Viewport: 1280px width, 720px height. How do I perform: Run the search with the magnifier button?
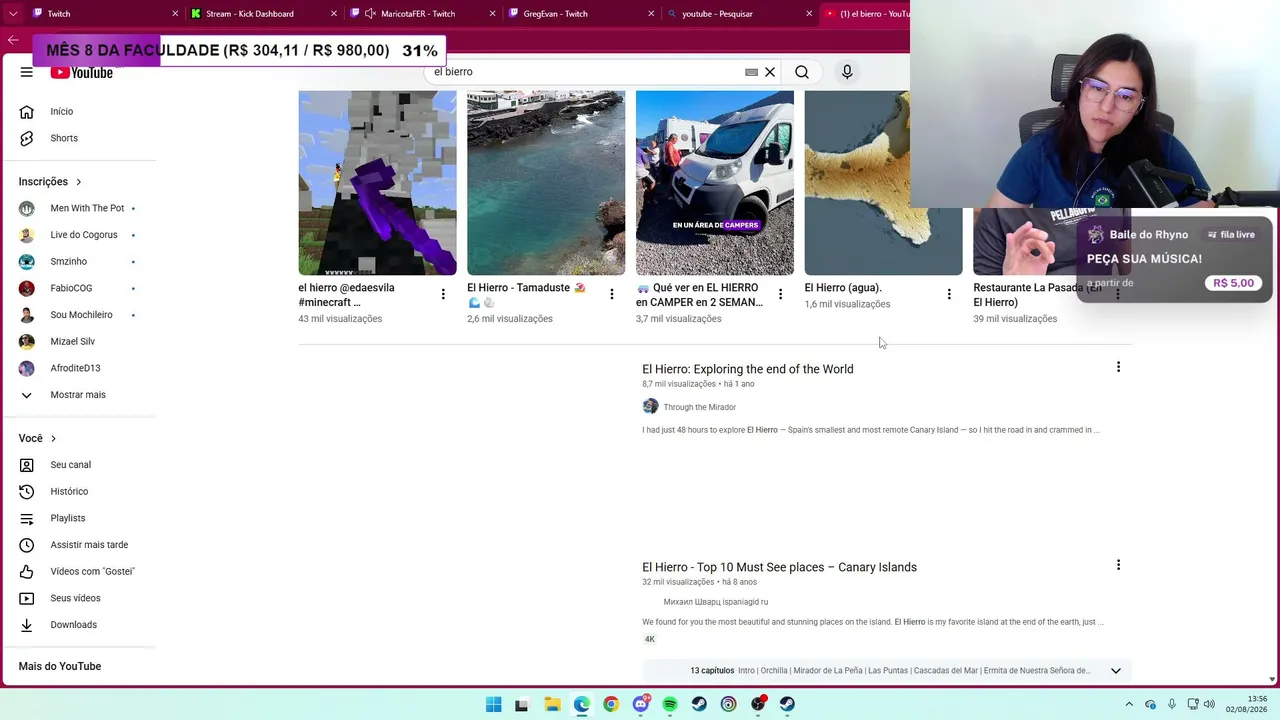point(802,72)
